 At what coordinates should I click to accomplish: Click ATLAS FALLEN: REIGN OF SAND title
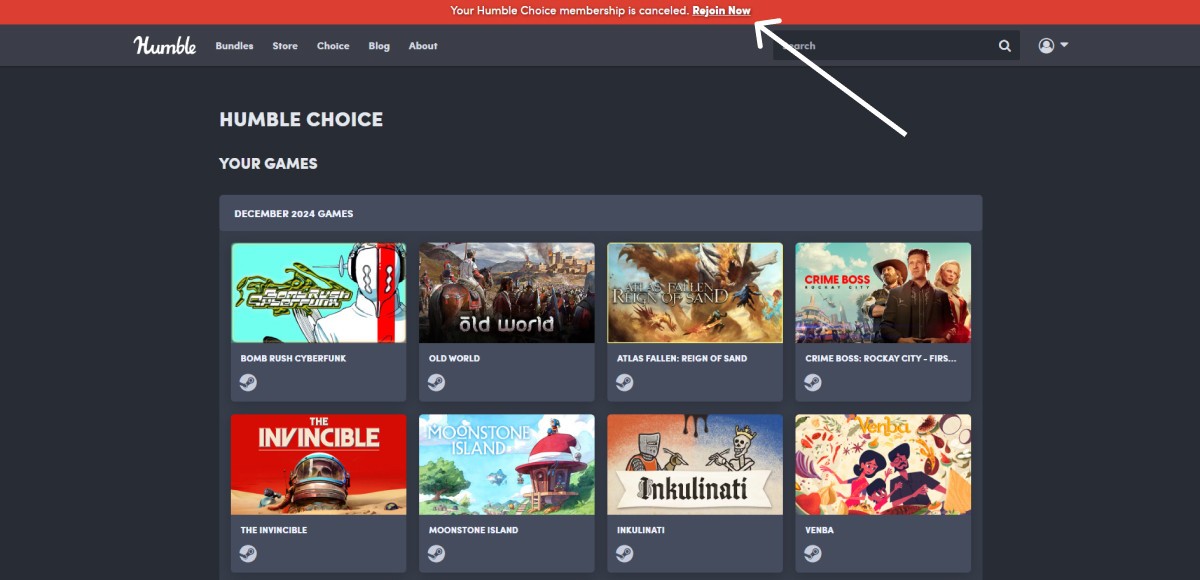[682, 358]
